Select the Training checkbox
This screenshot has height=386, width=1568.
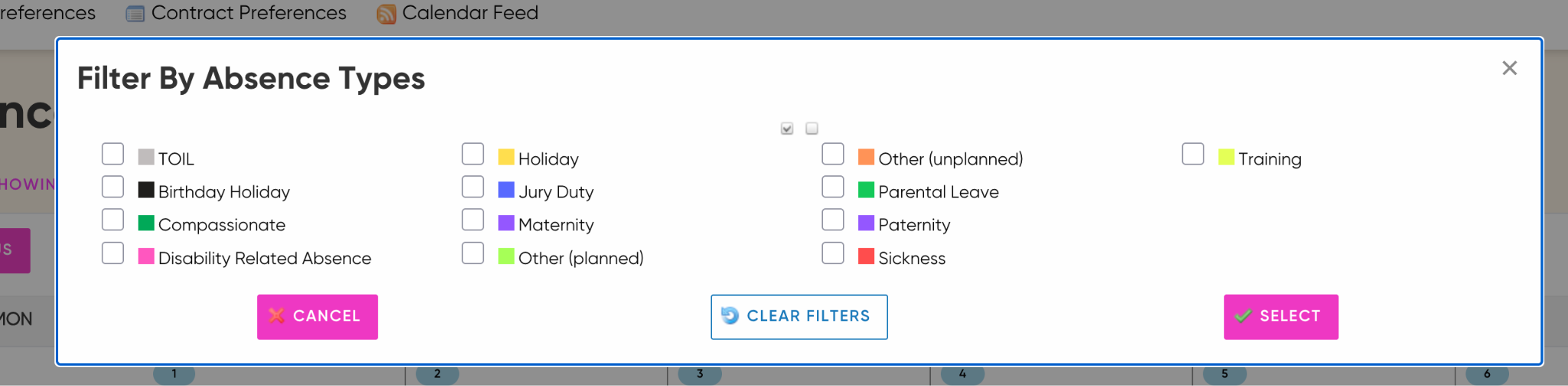click(1193, 154)
